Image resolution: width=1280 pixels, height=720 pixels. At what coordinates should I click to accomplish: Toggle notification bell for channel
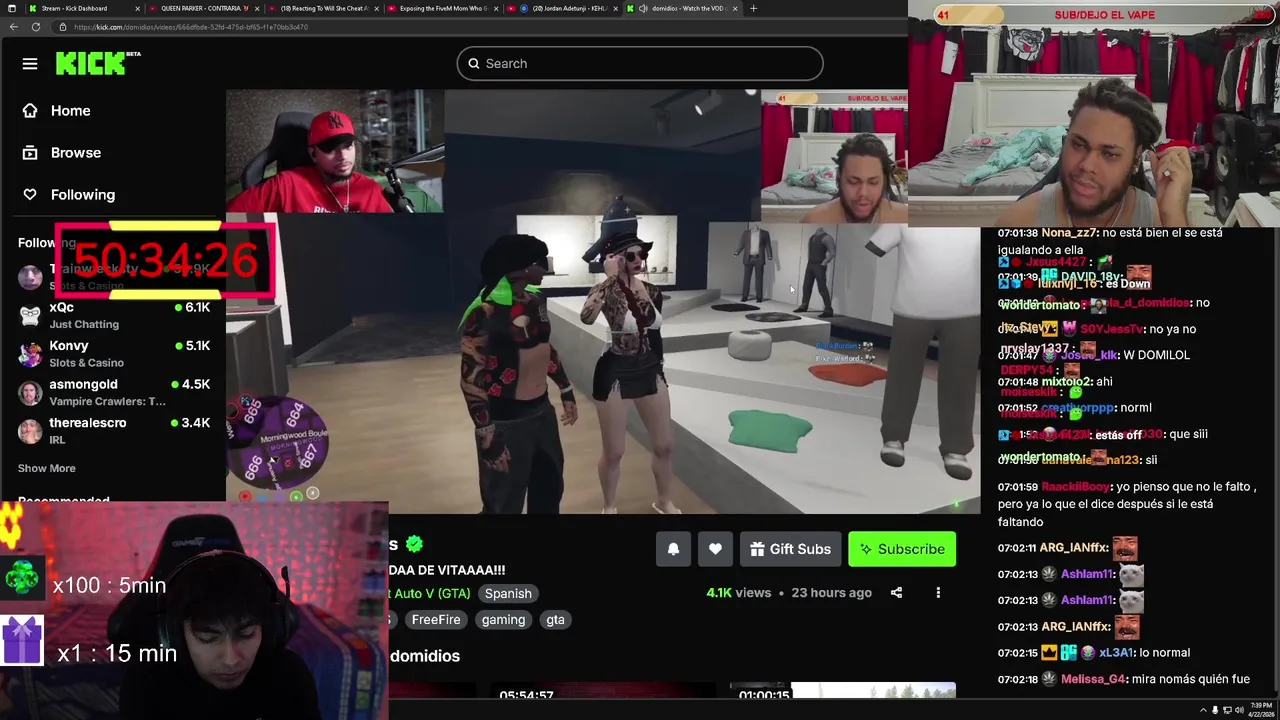pos(673,549)
